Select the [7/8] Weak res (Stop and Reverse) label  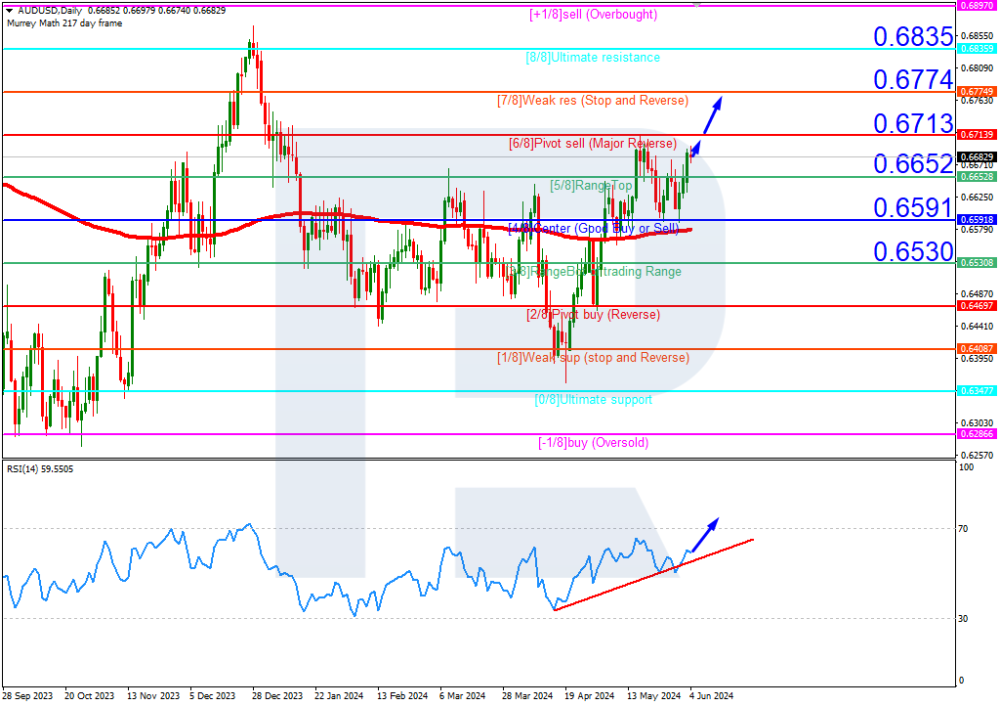[x=592, y=101]
